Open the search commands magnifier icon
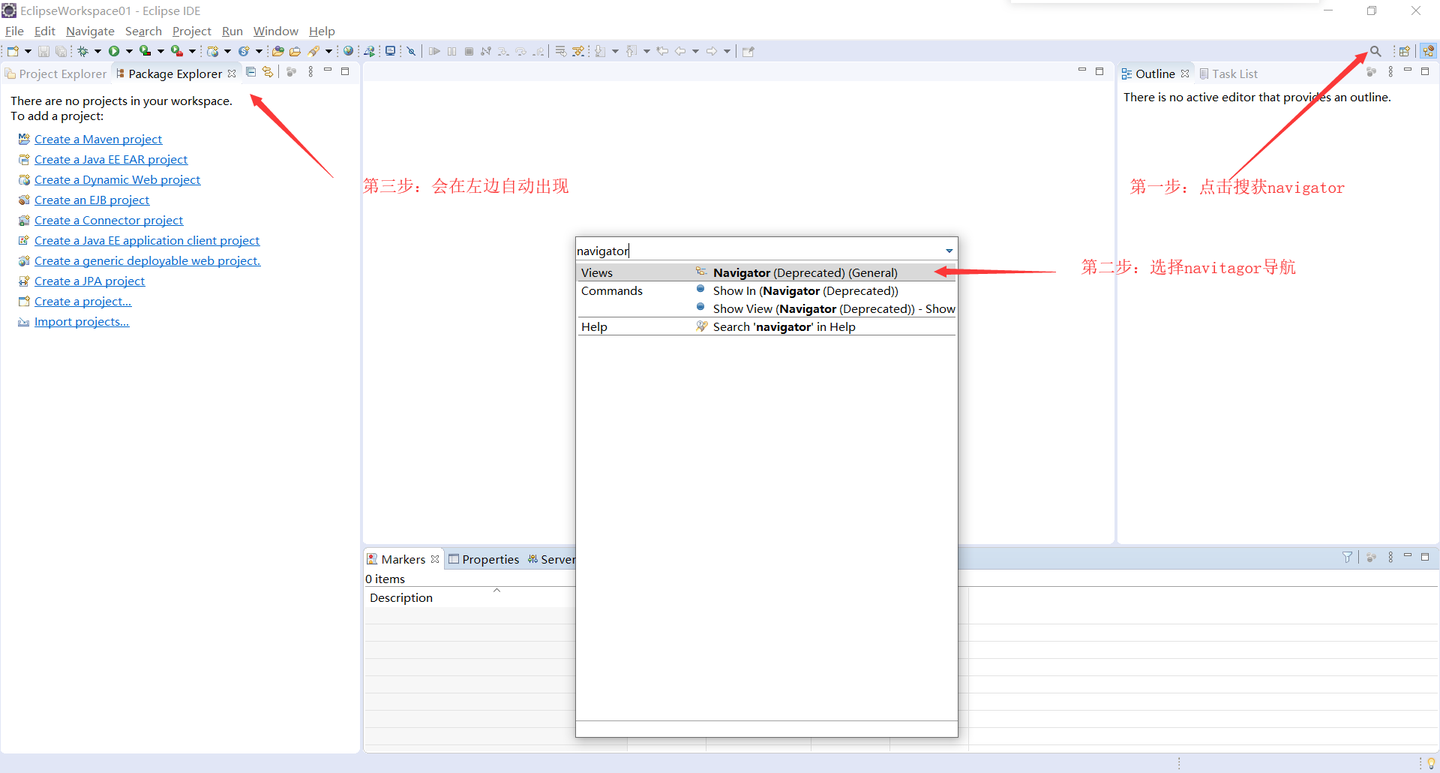1440x773 pixels. coord(1373,50)
